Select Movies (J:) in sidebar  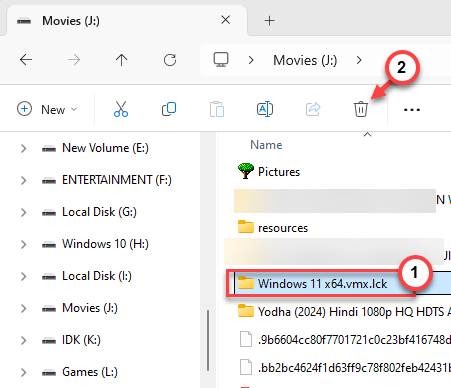coord(90,308)
